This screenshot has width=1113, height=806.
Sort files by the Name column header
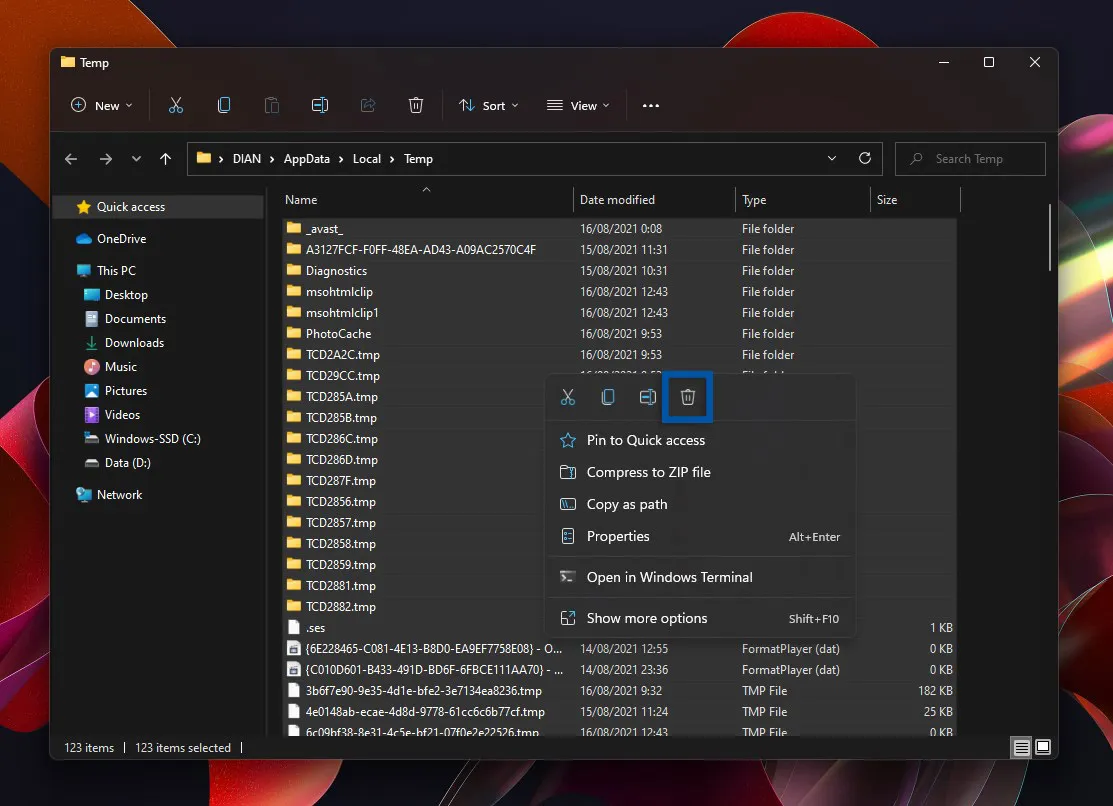[300, 199]
